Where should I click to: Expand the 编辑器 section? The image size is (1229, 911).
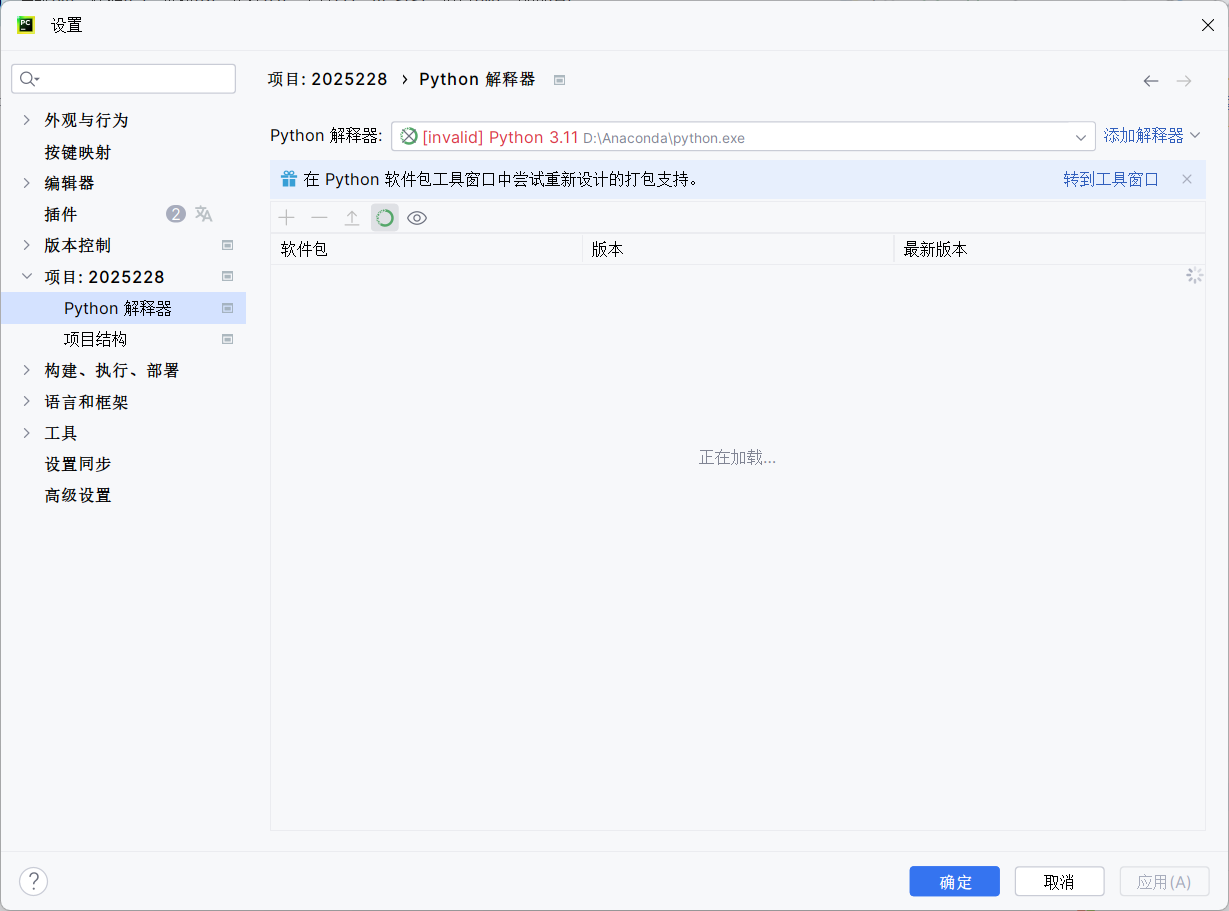point(27,183)
